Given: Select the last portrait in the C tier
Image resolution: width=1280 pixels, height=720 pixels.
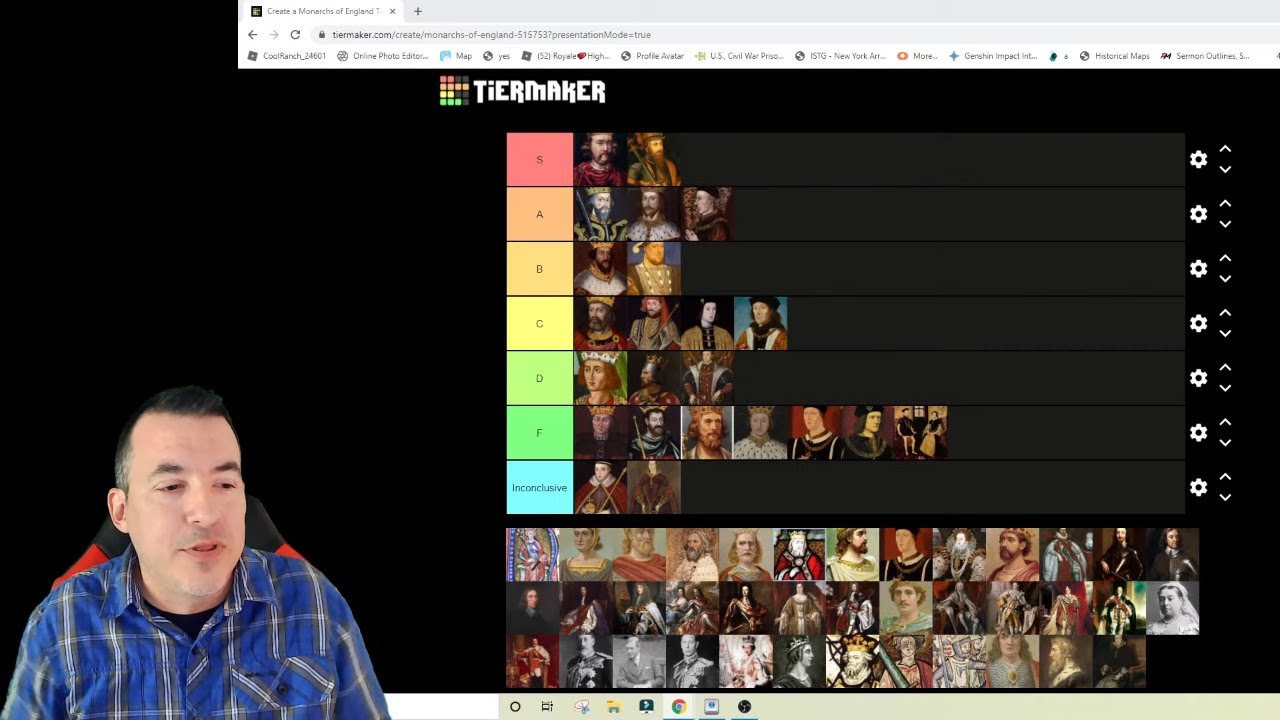Looking at the screenshot, I should point(761,323).
